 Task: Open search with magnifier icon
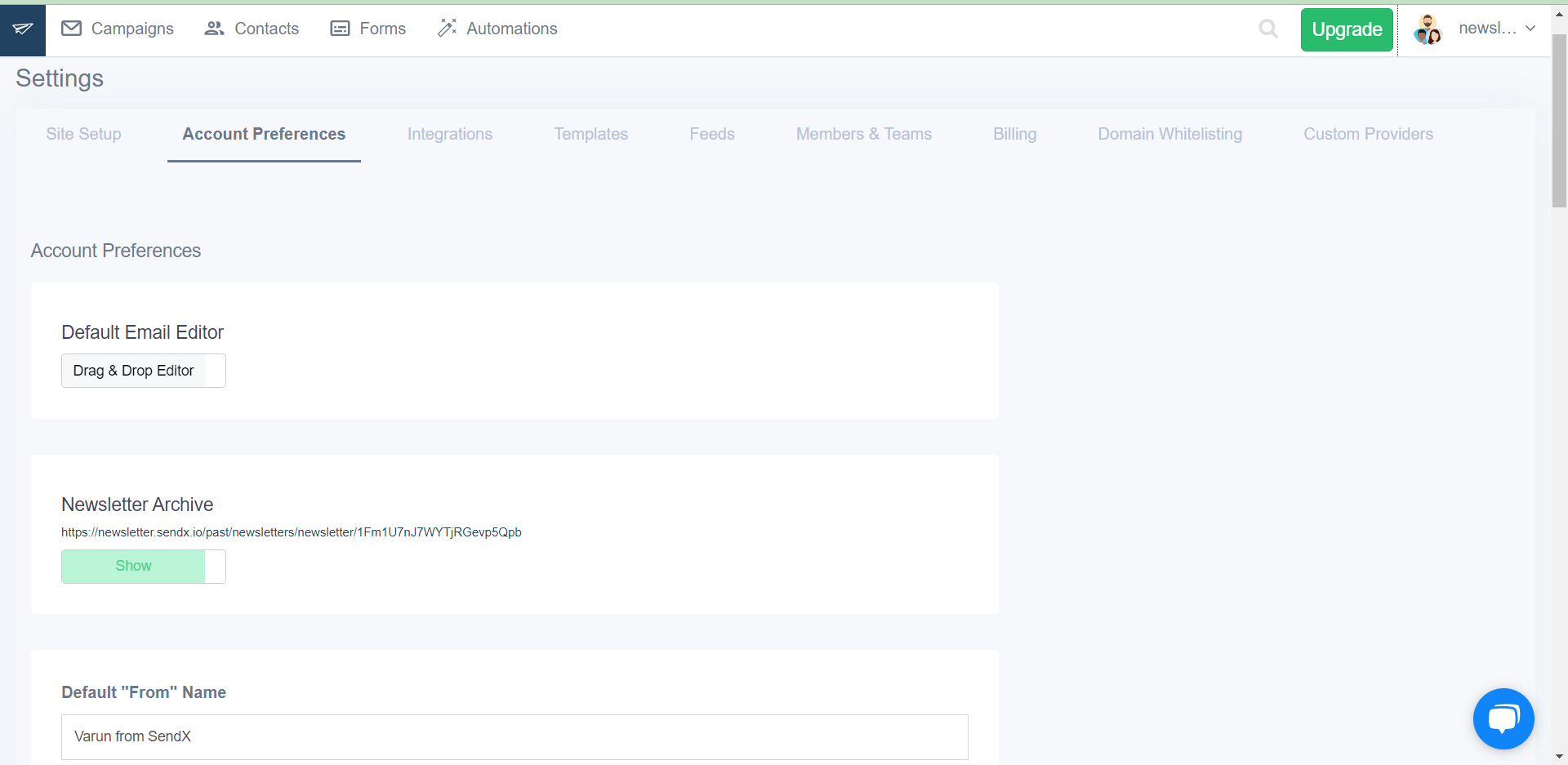[x=1268, y=29]
